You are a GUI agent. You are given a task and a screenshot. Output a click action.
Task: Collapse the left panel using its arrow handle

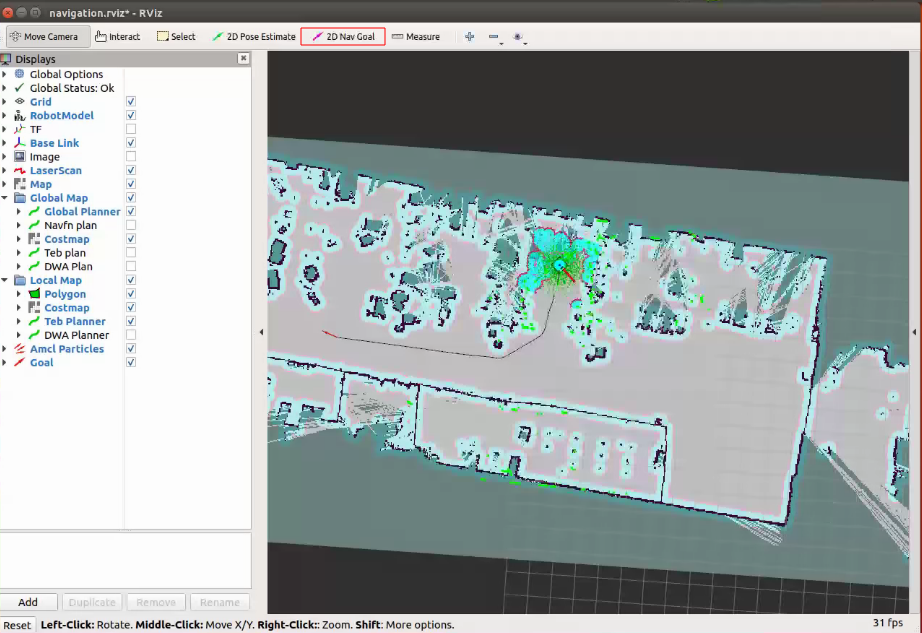[261, 332]
